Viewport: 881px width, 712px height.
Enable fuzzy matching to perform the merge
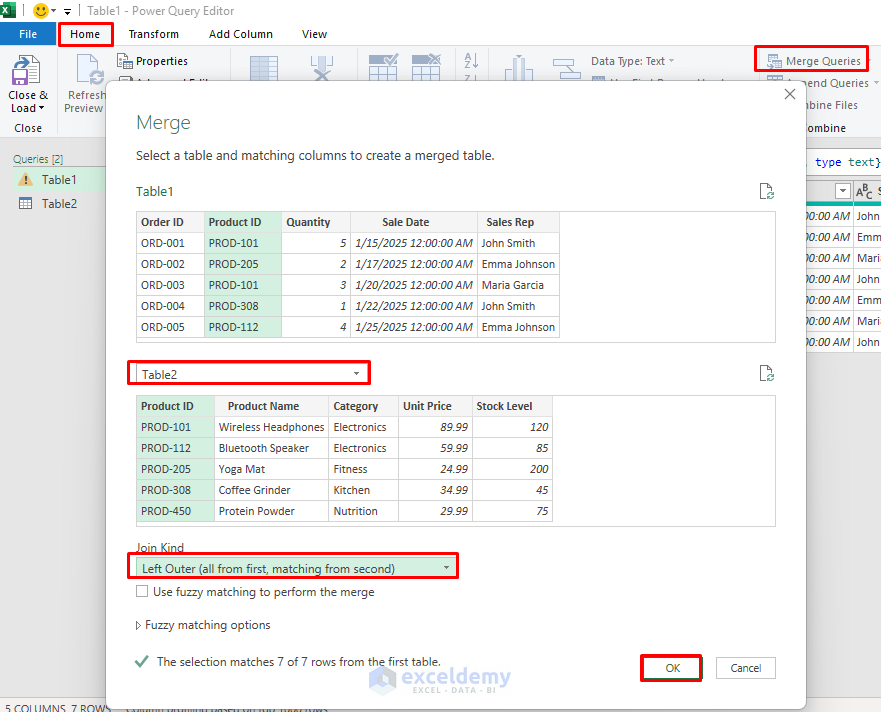(142, 591)
